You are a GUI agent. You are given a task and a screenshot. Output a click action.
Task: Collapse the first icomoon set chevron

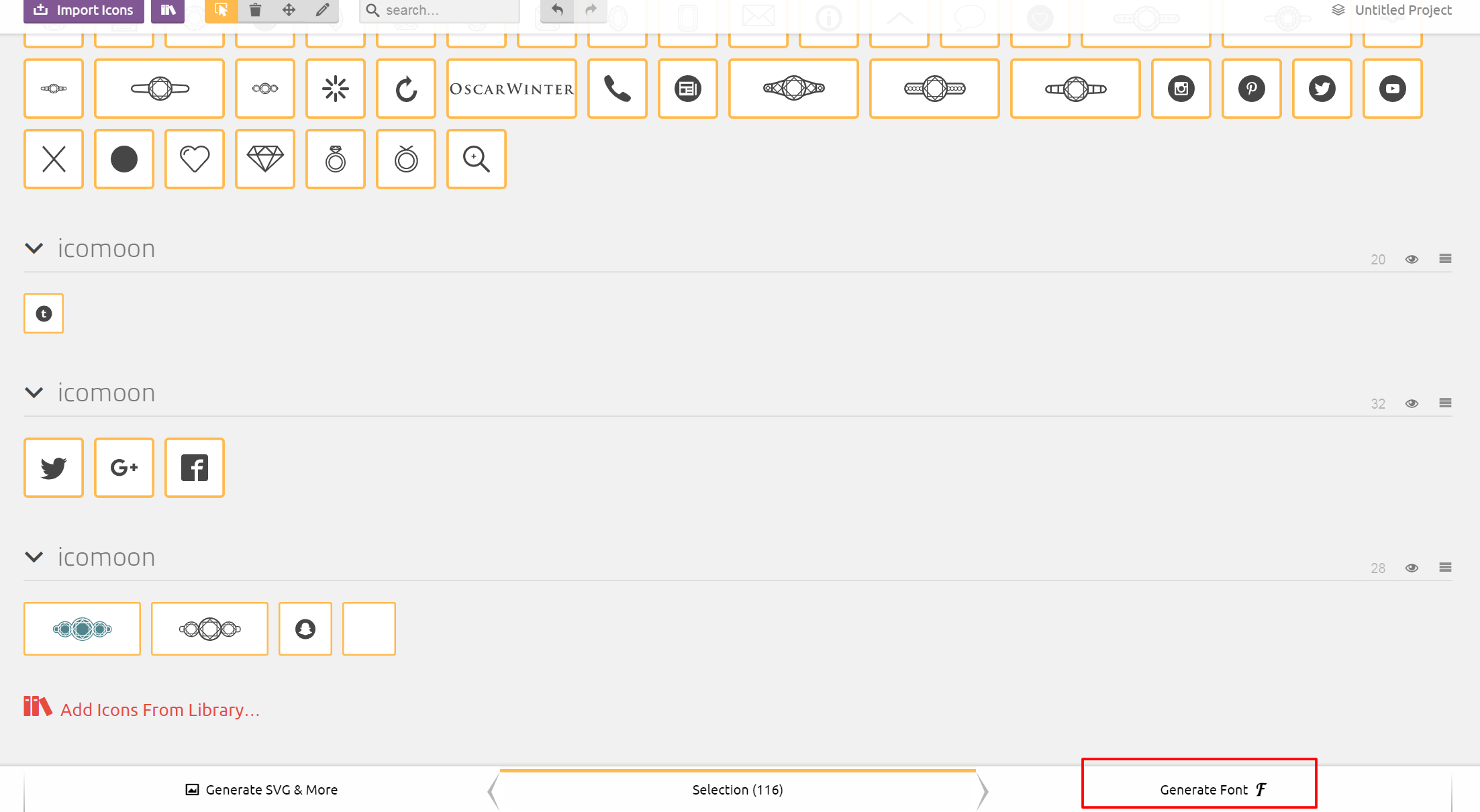(x=34, y=248)
